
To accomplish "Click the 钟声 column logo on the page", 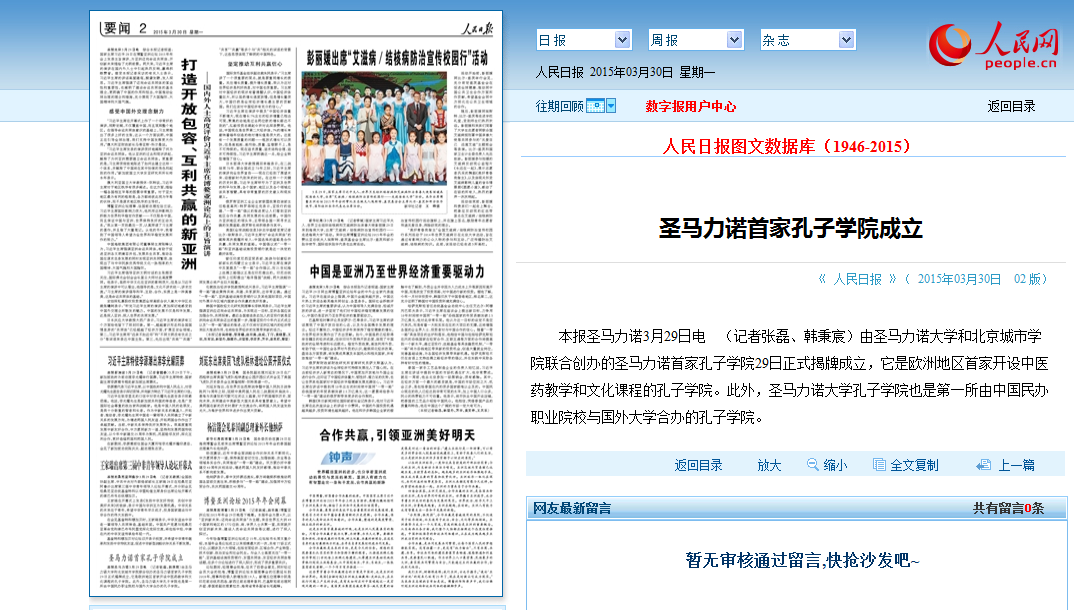I will [x=346, y=457].
